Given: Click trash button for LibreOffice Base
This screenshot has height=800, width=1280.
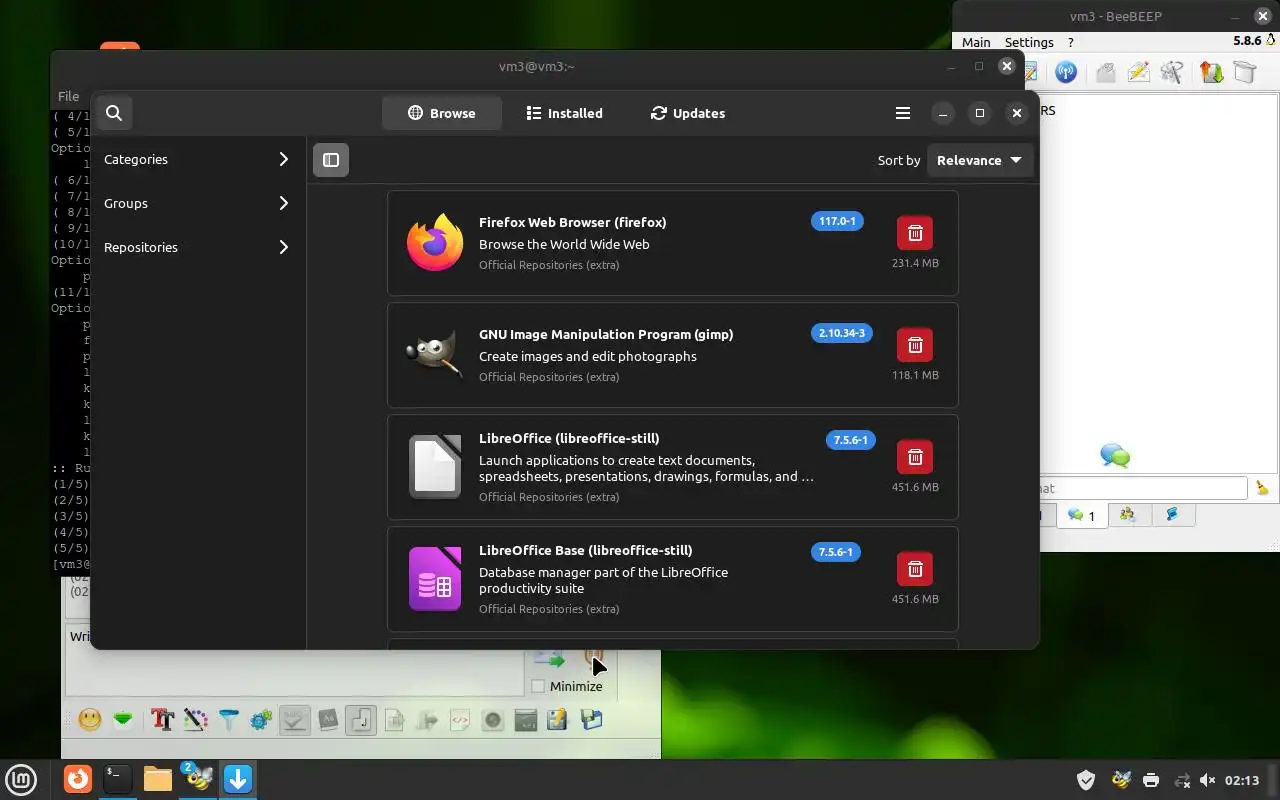Looking at the screenshot, I should (915, 569).
